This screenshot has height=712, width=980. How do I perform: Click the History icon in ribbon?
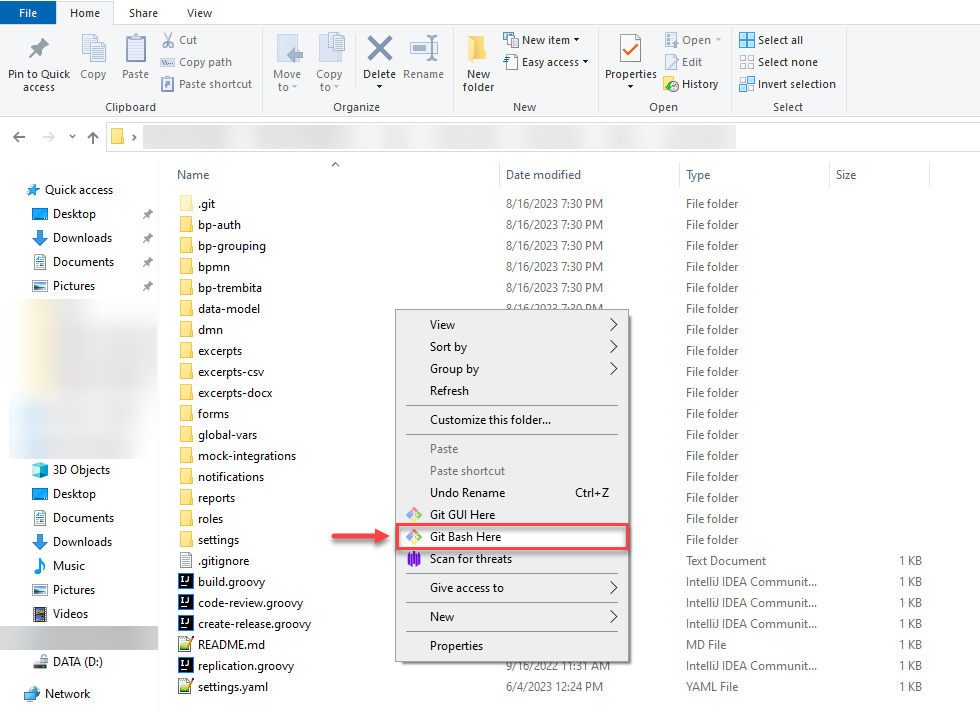coord(672,85)
